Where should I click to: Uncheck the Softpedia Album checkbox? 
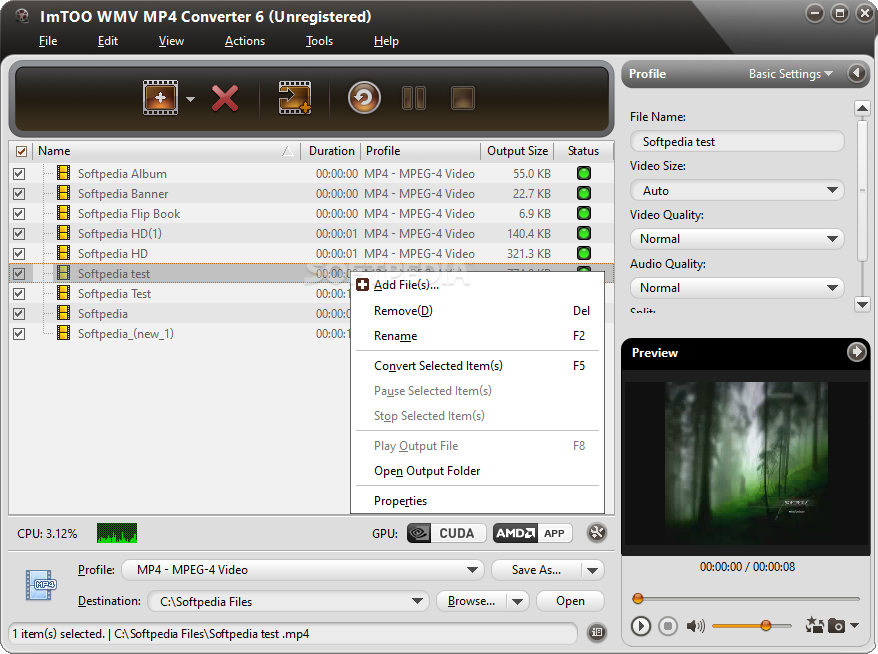(19, 174)
